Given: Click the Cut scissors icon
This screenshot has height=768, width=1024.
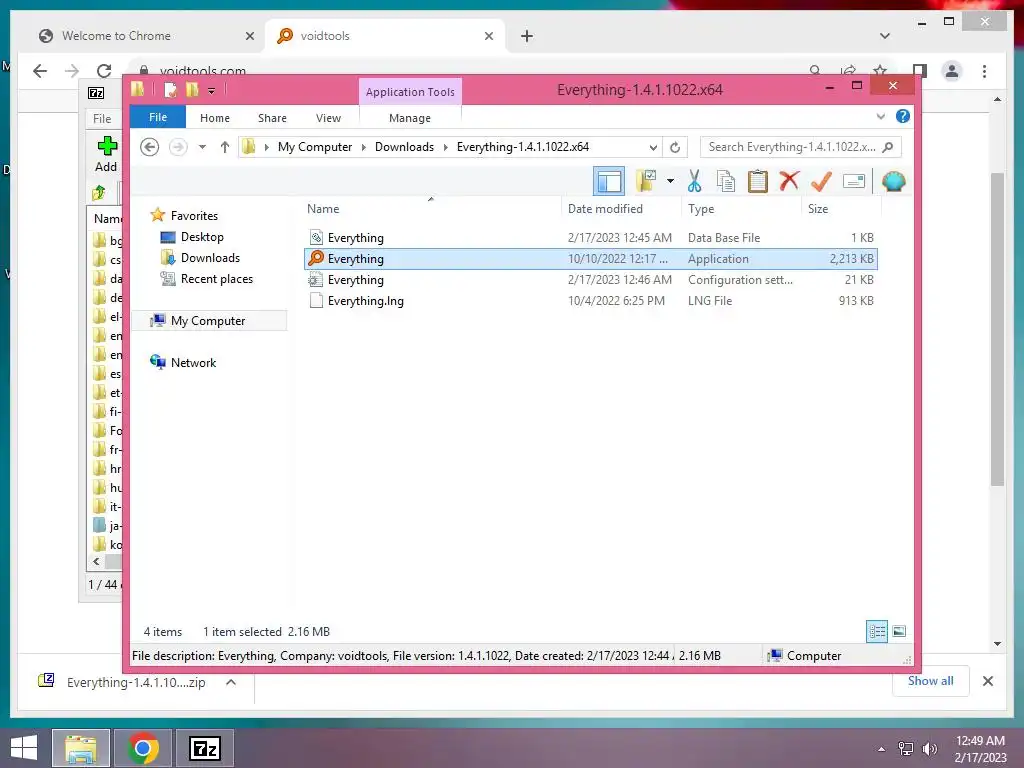Looking at the screenshot, I should pyautogui.click(x=694, y=181).
